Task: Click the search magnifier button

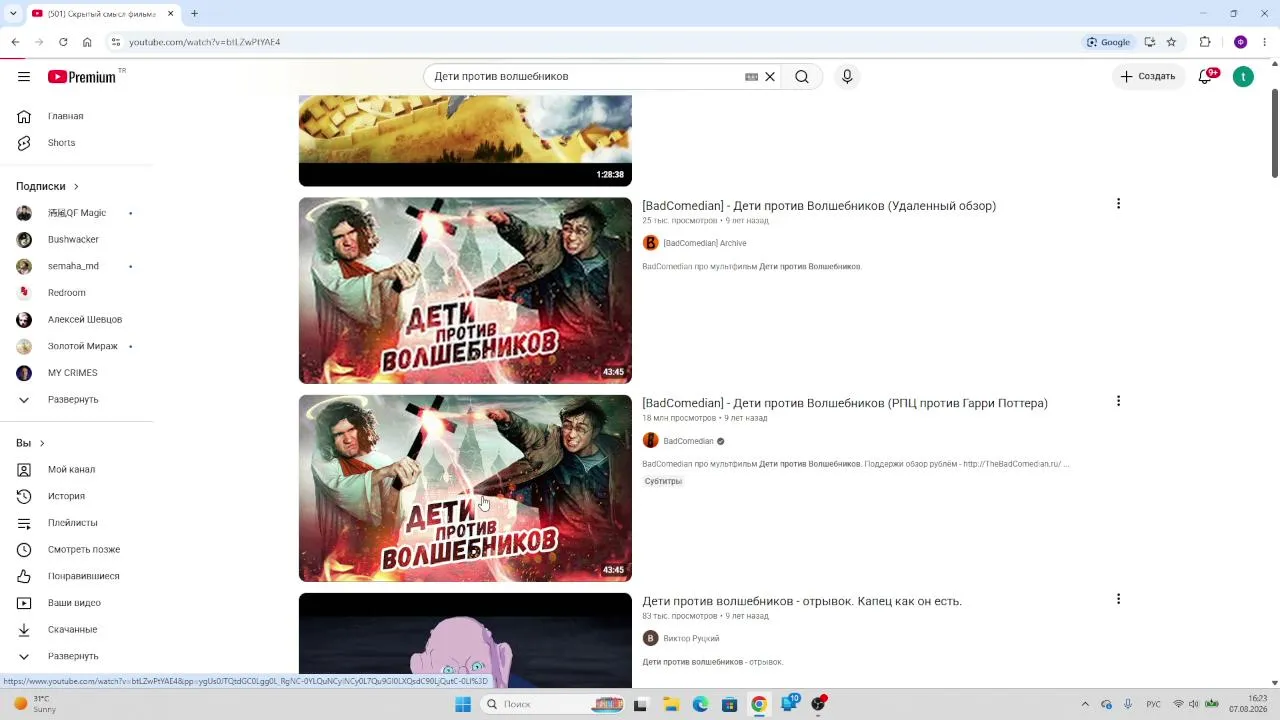Action: (802, 77)
